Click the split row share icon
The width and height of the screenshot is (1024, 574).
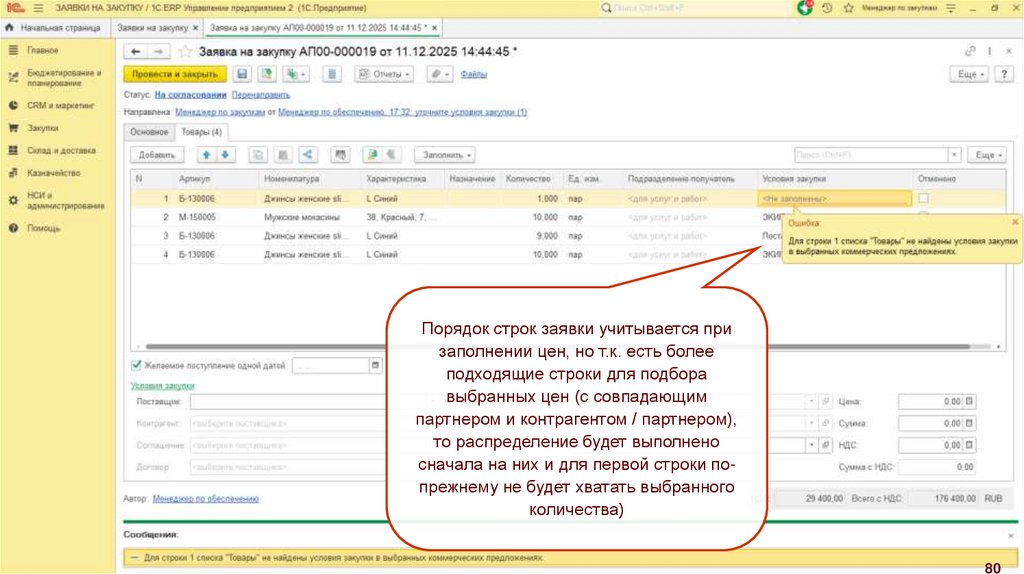[x=308, y=155]
